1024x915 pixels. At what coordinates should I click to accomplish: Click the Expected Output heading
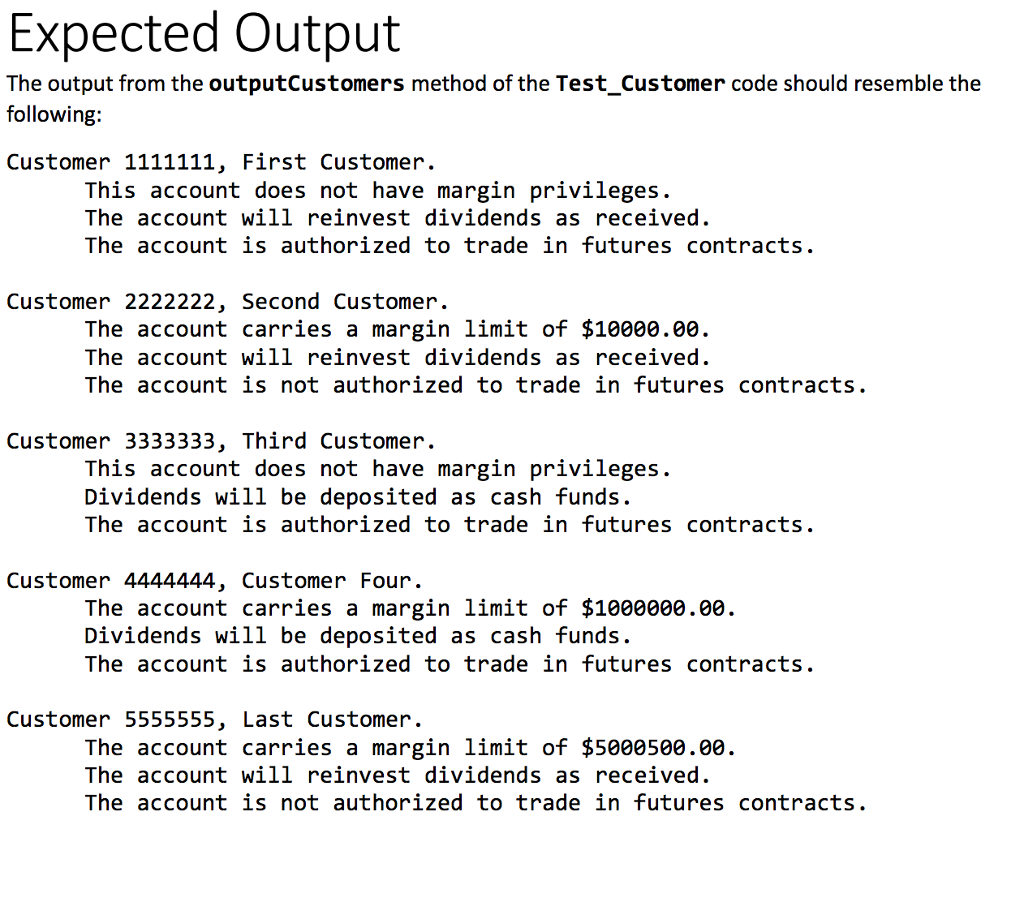coord(204,35)
